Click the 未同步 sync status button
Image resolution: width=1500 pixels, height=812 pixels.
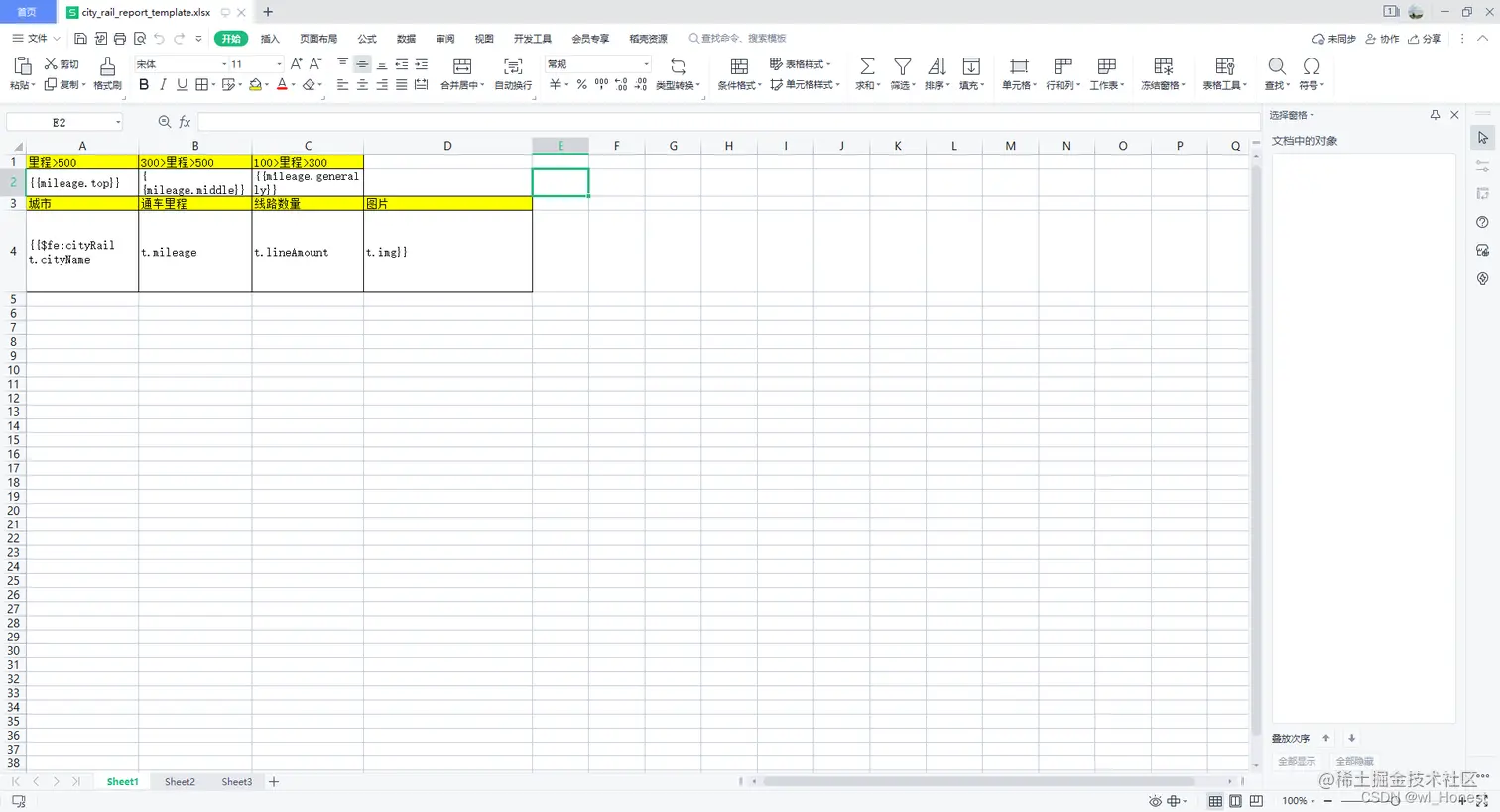click(x=1334, y=39)
